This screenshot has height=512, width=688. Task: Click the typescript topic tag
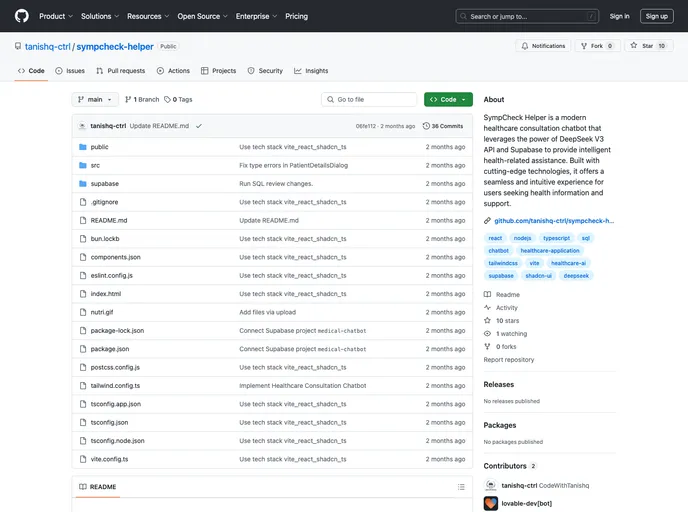(556, 238)
